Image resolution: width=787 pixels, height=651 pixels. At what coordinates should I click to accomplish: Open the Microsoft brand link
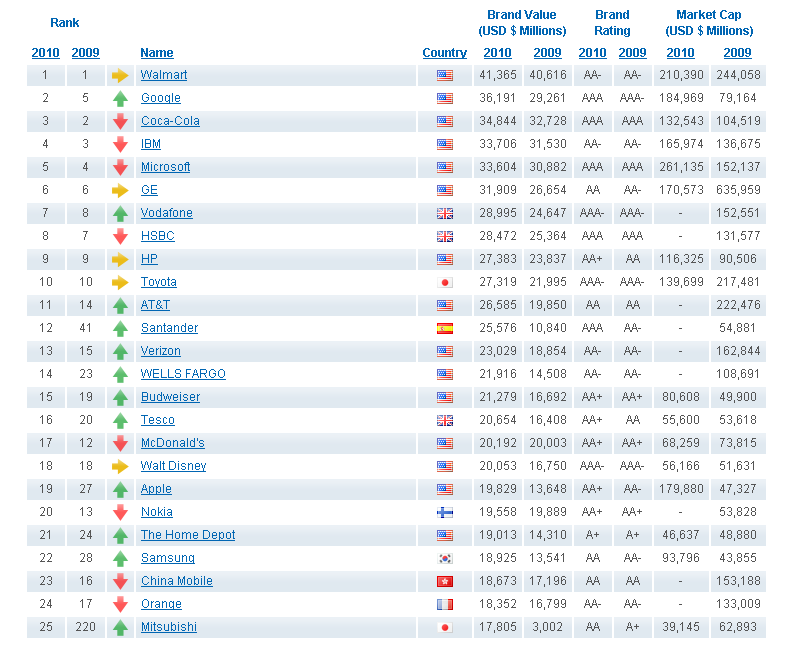(165, 167)
